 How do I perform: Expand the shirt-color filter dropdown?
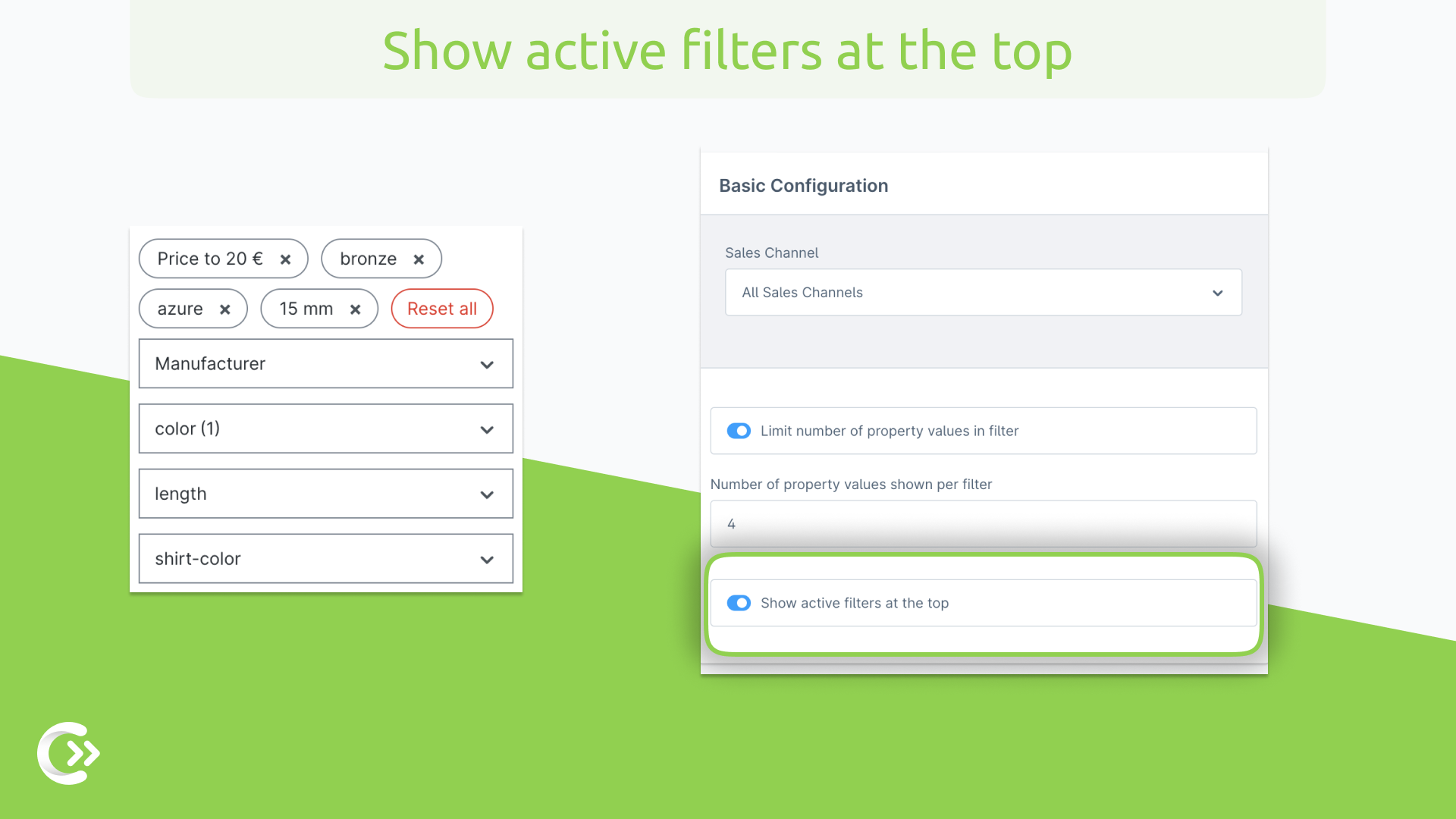(x=487, y=558)
